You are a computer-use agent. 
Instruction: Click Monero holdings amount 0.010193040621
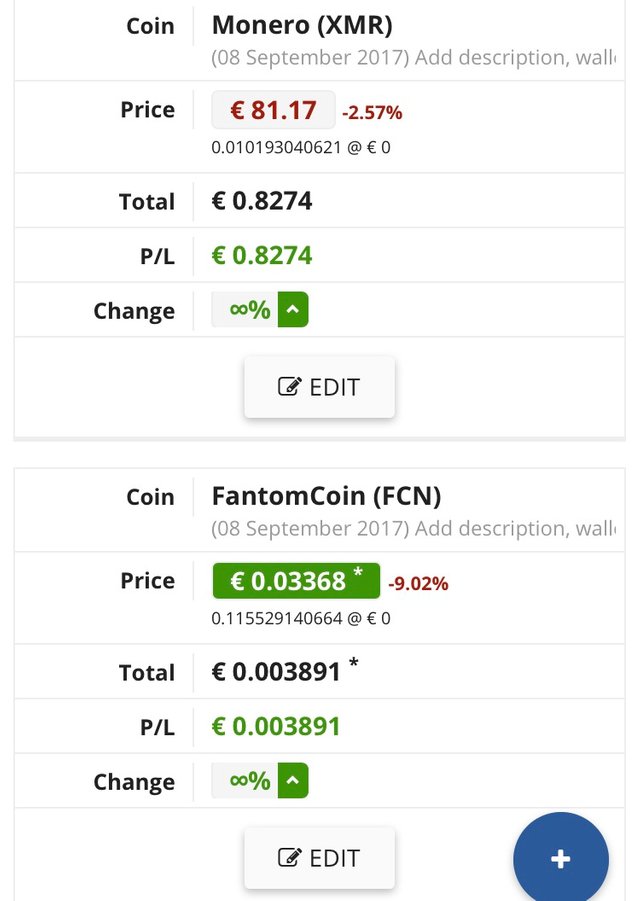point(276,148)
